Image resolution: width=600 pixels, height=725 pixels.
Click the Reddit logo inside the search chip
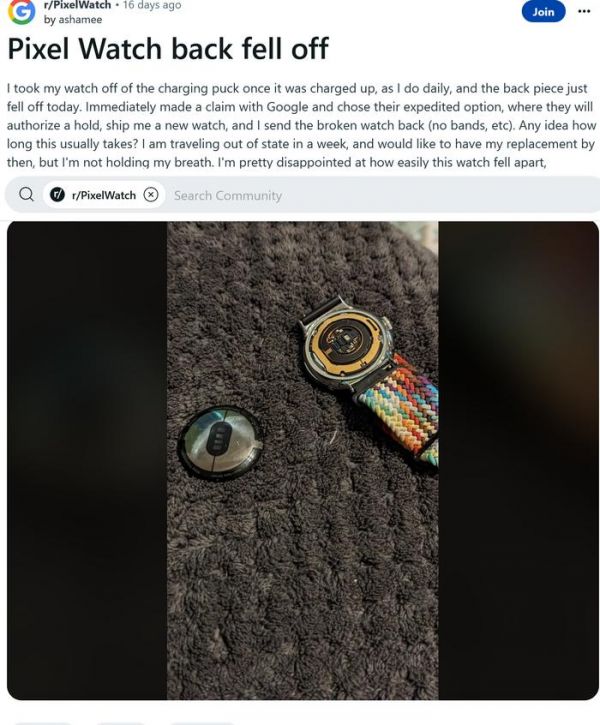[57, 195]
